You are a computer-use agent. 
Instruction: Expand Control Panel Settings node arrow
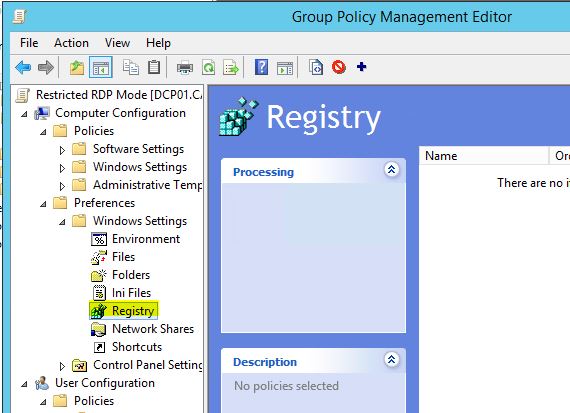(62, 366)
